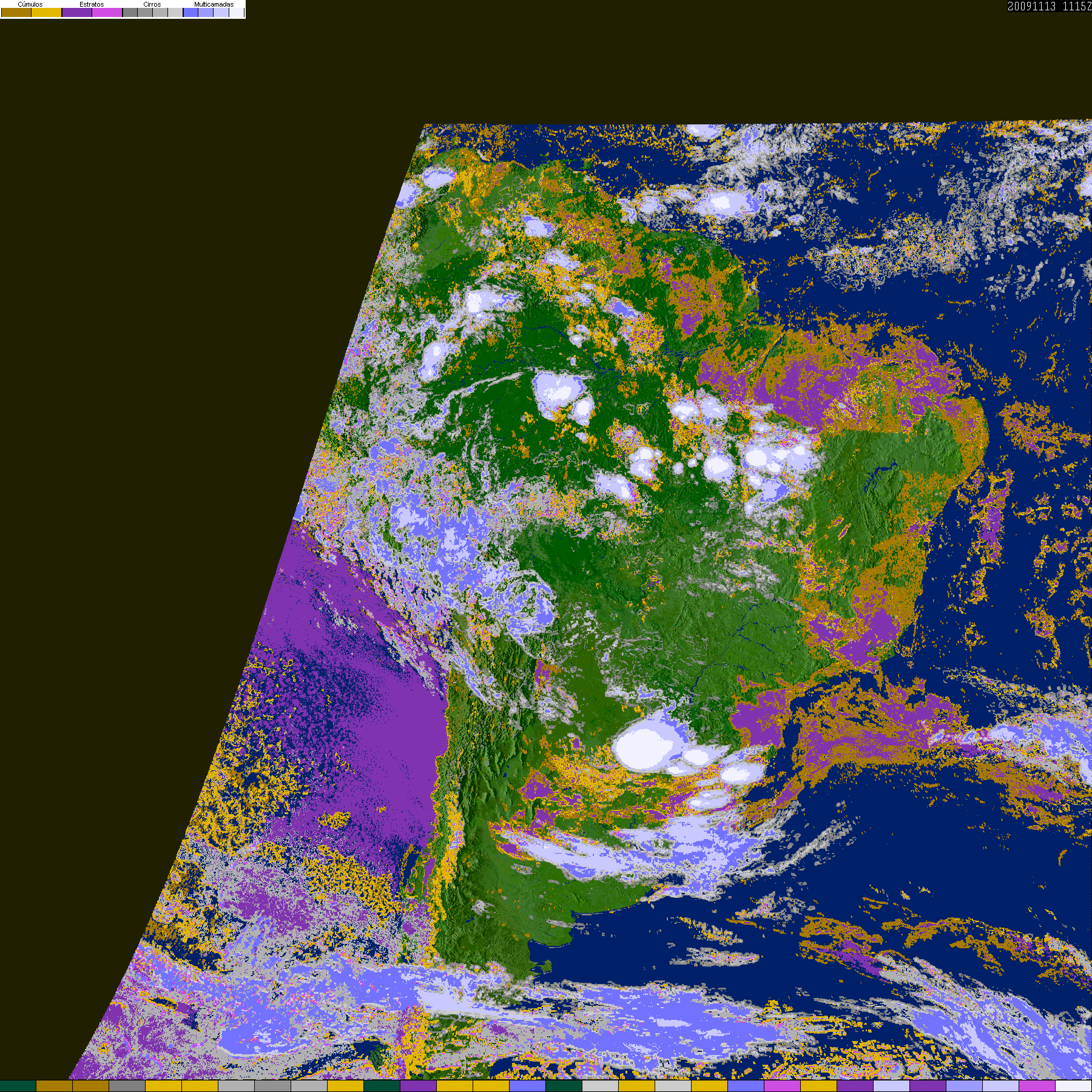Click the white cell ending the bottom color strip
Screen dimensions: 1092x1092
1074,1086
